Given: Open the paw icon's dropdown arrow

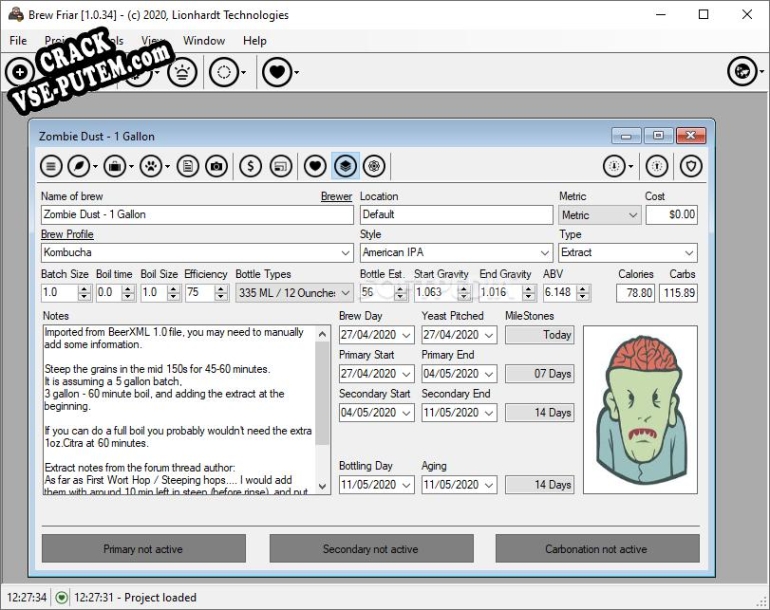Looking at the screenshot, I should coord(167,166).
